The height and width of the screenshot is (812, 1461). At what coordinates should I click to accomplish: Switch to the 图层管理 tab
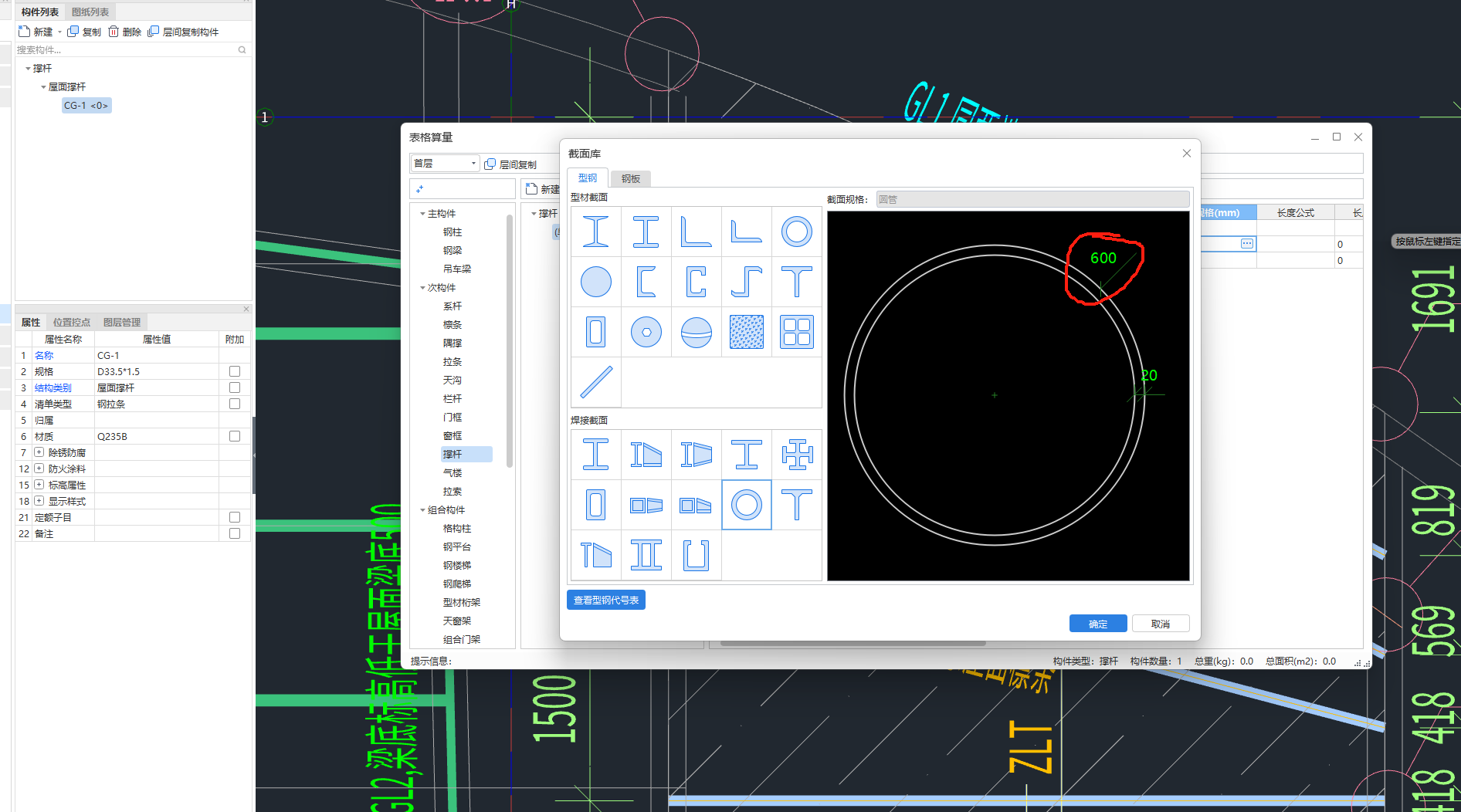click(122, 323)
